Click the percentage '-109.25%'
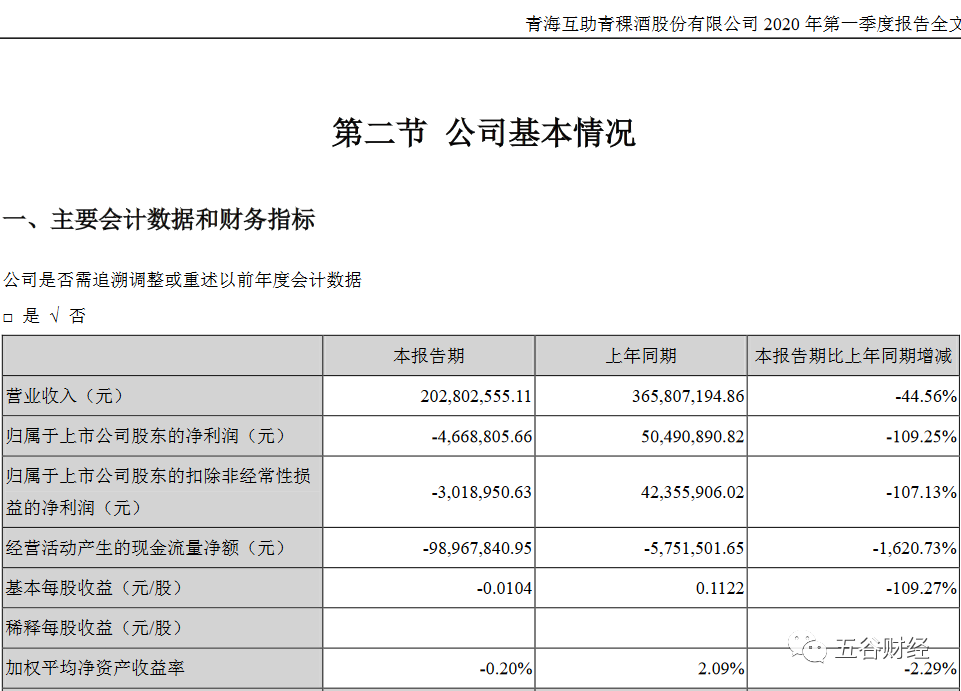The height and width of the screenshot is (691, 961). (x=921, y=437)
